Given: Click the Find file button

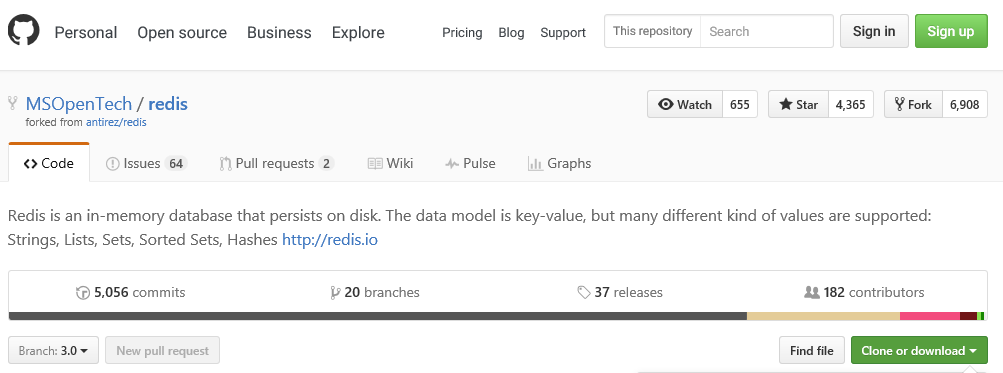Looking at the screenshot, I should 812,351.
